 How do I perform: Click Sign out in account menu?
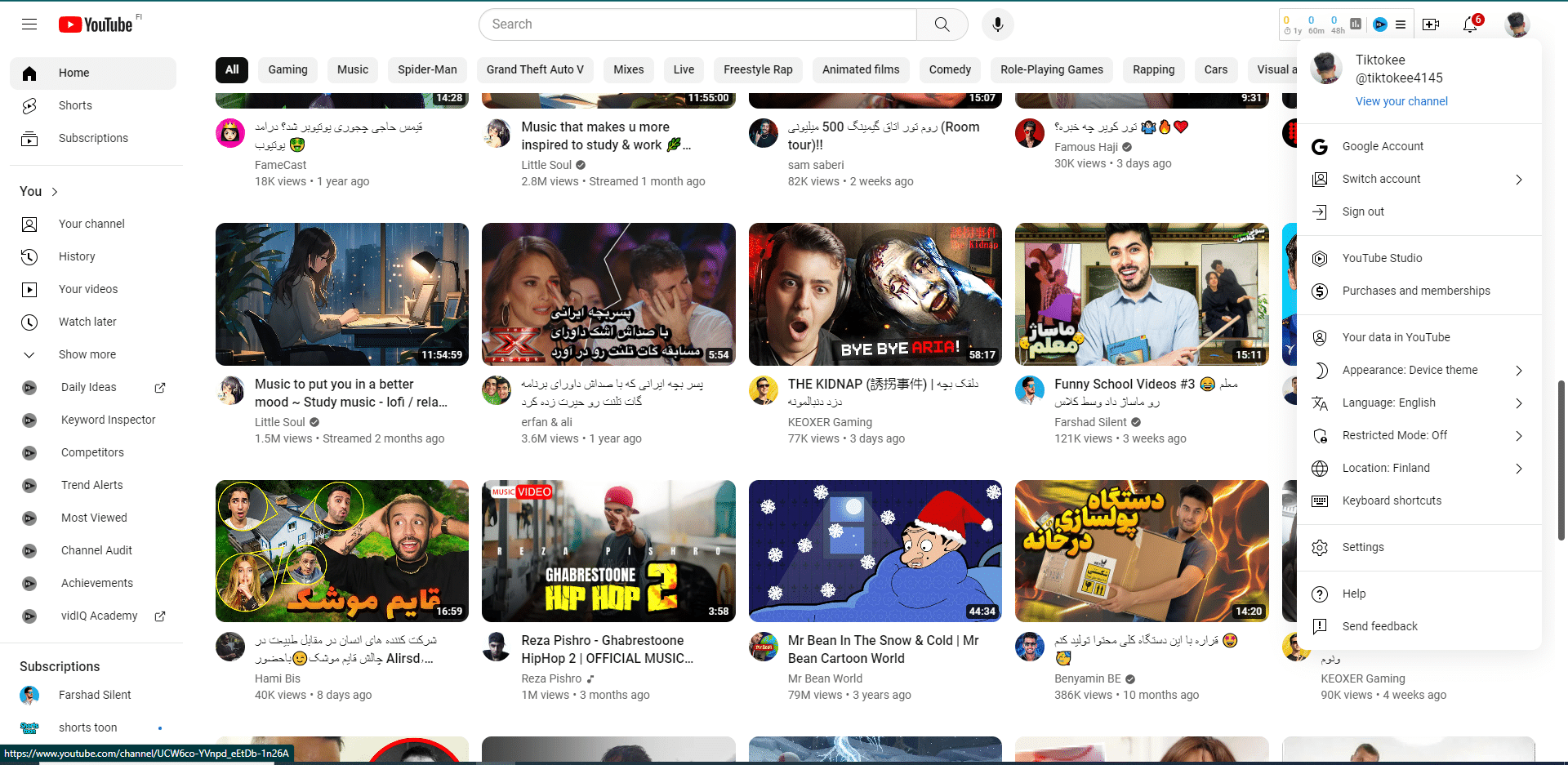click(1363, 211)
